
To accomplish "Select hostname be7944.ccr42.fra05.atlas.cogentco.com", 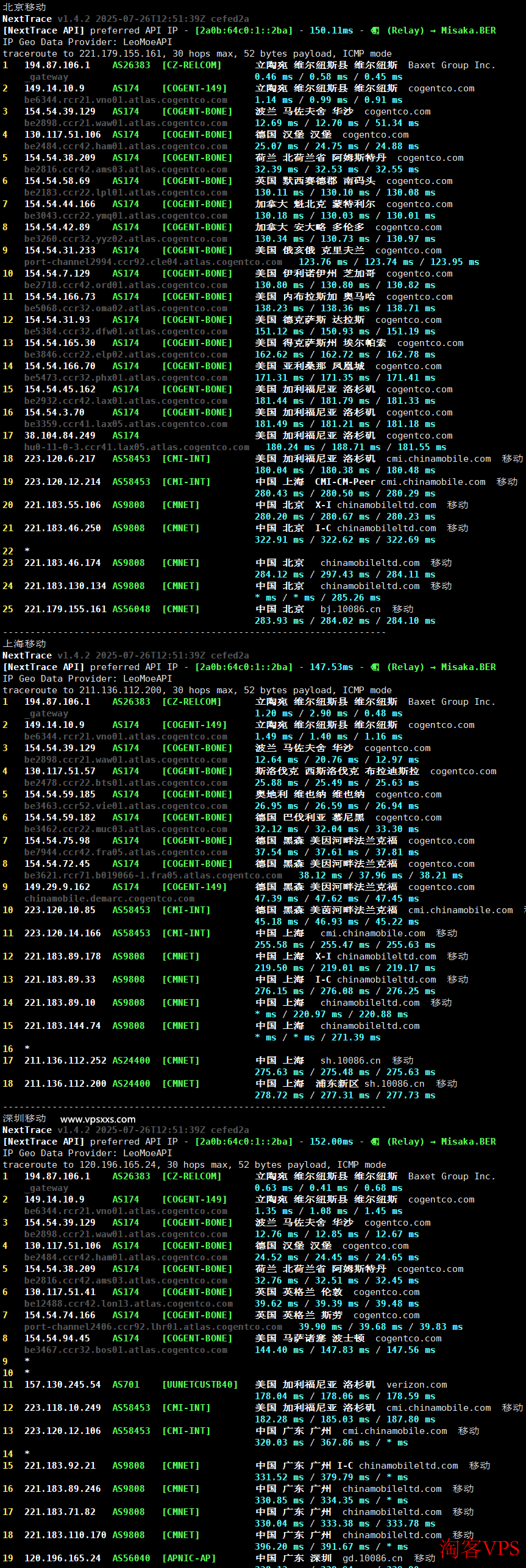I will [x=126, y=852].
